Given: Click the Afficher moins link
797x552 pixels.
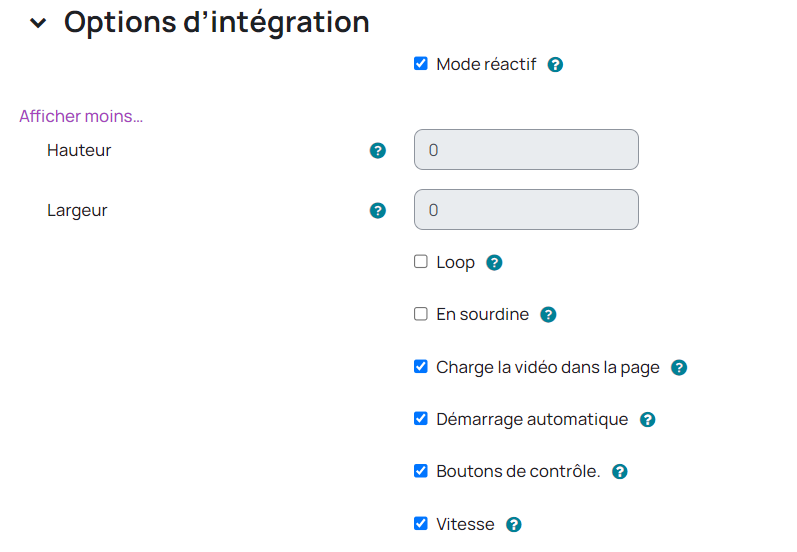Looking at the screenshot, I should pyautogui.click(x=81, y=116).
